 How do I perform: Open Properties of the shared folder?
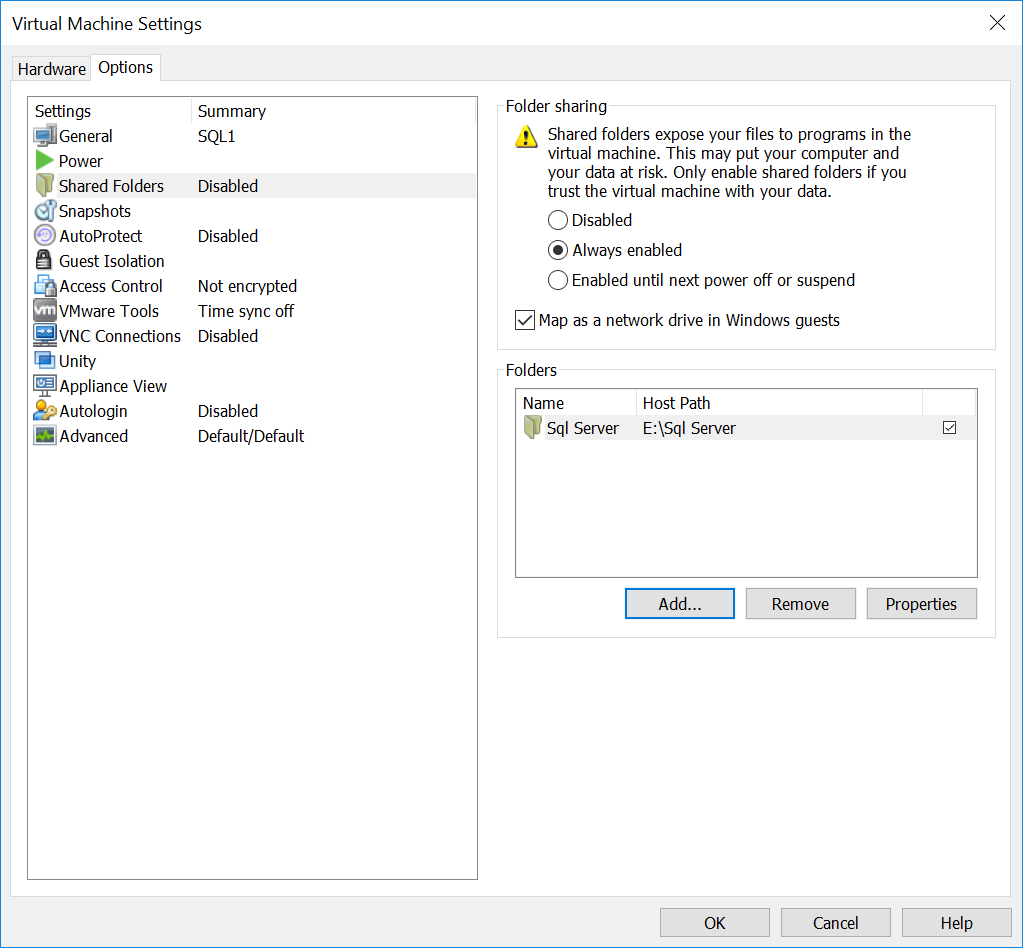click(x=921, y=604)
